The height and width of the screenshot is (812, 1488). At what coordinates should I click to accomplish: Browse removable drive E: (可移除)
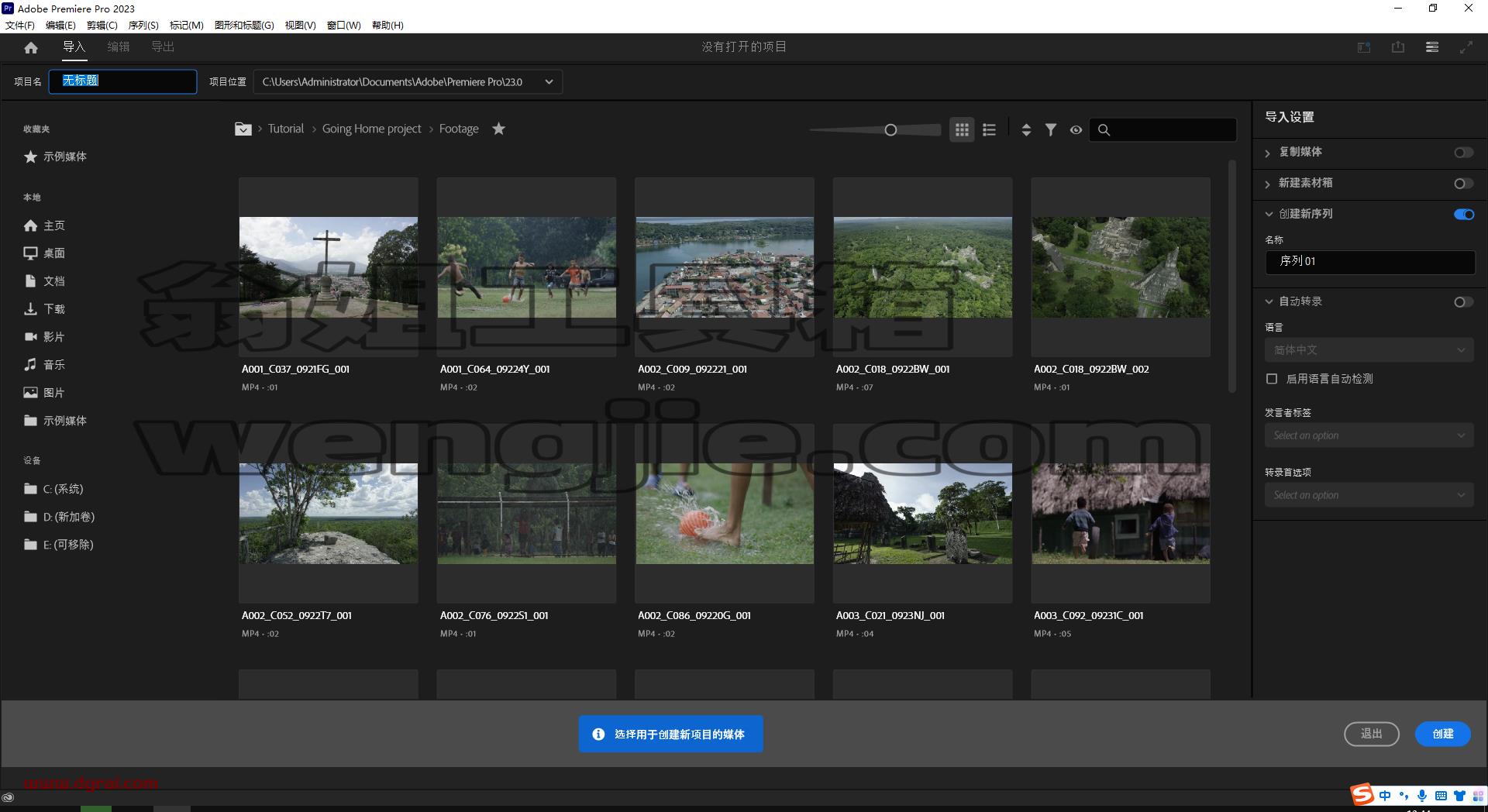point(59,545)
